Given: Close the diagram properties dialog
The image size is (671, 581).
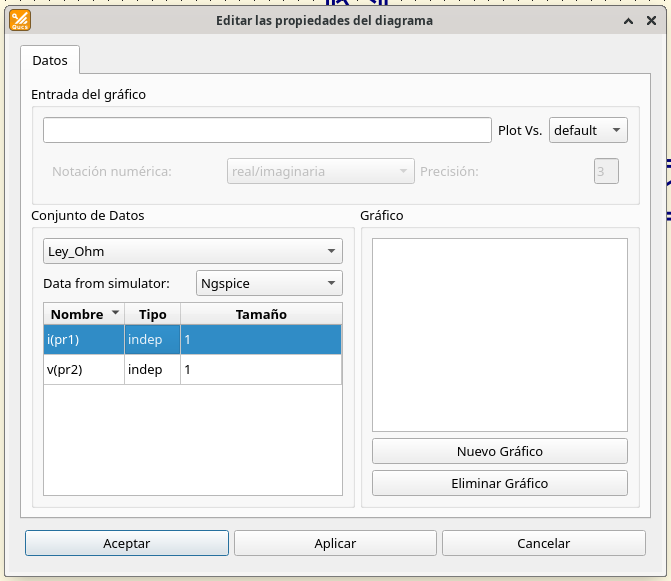Looking at the screenshot, I should click(x=651, y=21).
